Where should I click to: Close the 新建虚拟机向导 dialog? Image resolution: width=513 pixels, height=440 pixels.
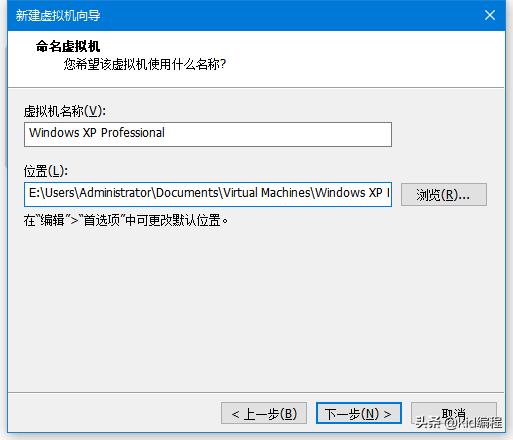pos(490,15)
